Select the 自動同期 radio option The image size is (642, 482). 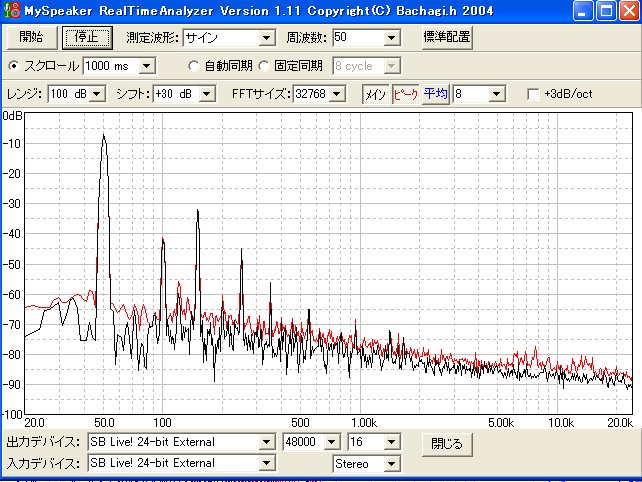(195, 66)
